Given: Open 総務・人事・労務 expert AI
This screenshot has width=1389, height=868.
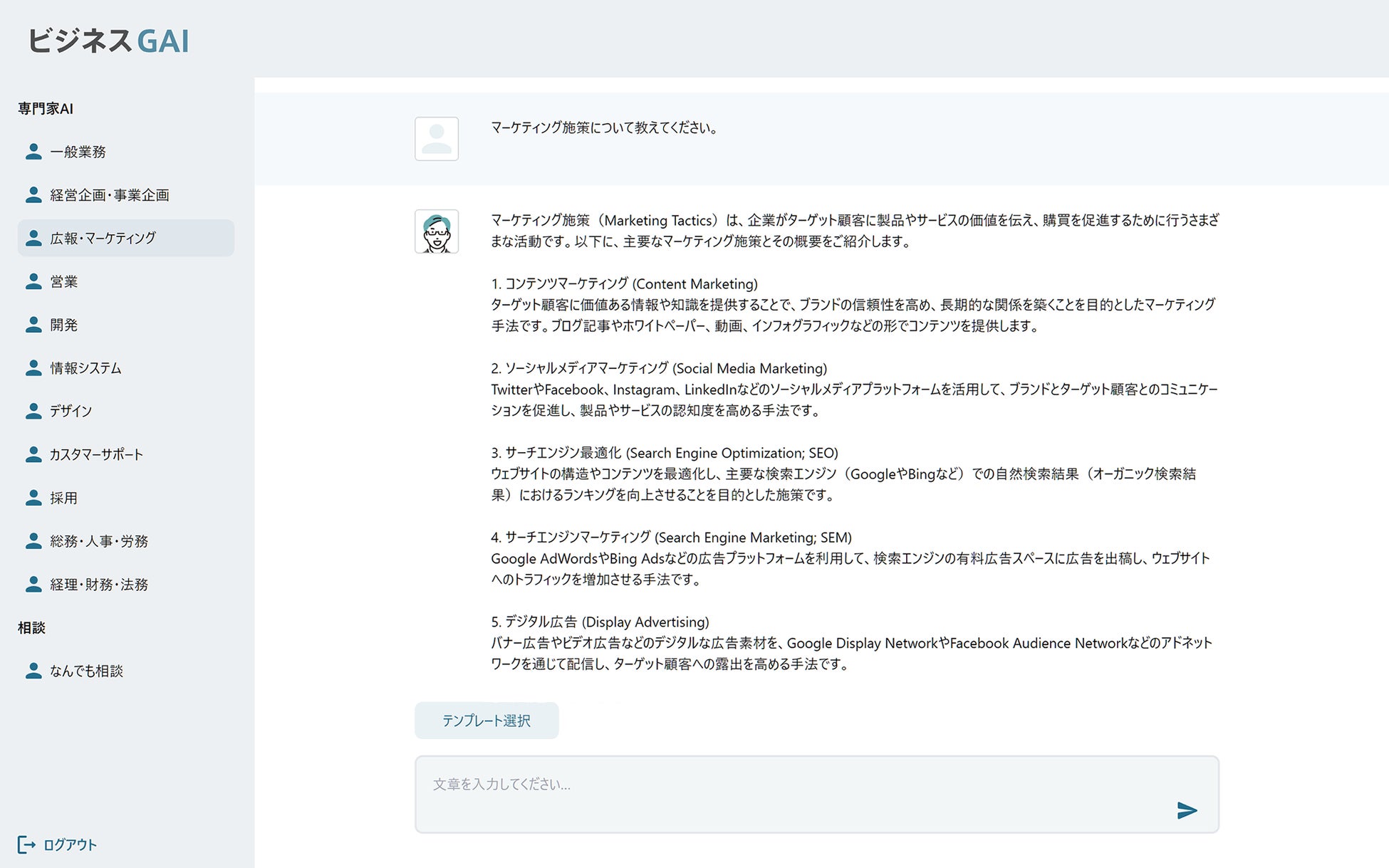Looking at the screenshot, I should [99, 541].
